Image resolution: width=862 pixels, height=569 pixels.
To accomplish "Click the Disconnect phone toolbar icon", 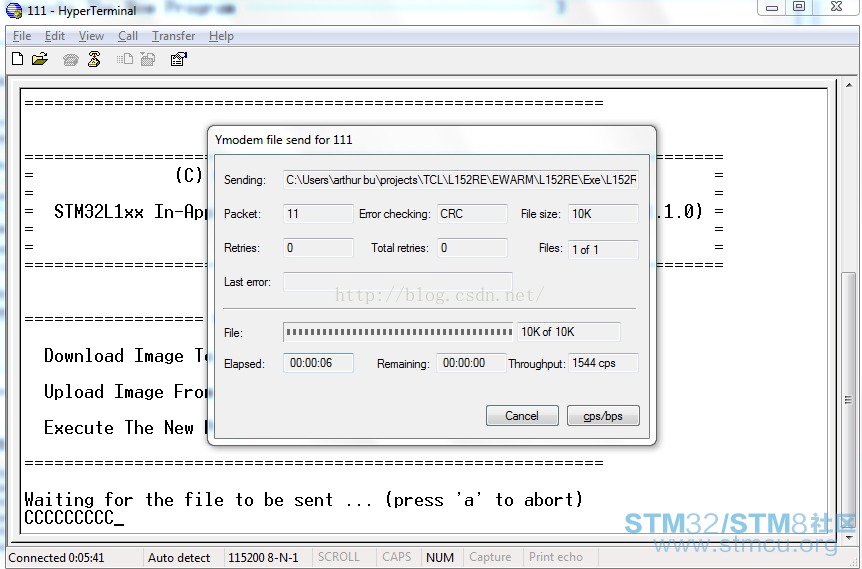I will (x=94, y=59).
